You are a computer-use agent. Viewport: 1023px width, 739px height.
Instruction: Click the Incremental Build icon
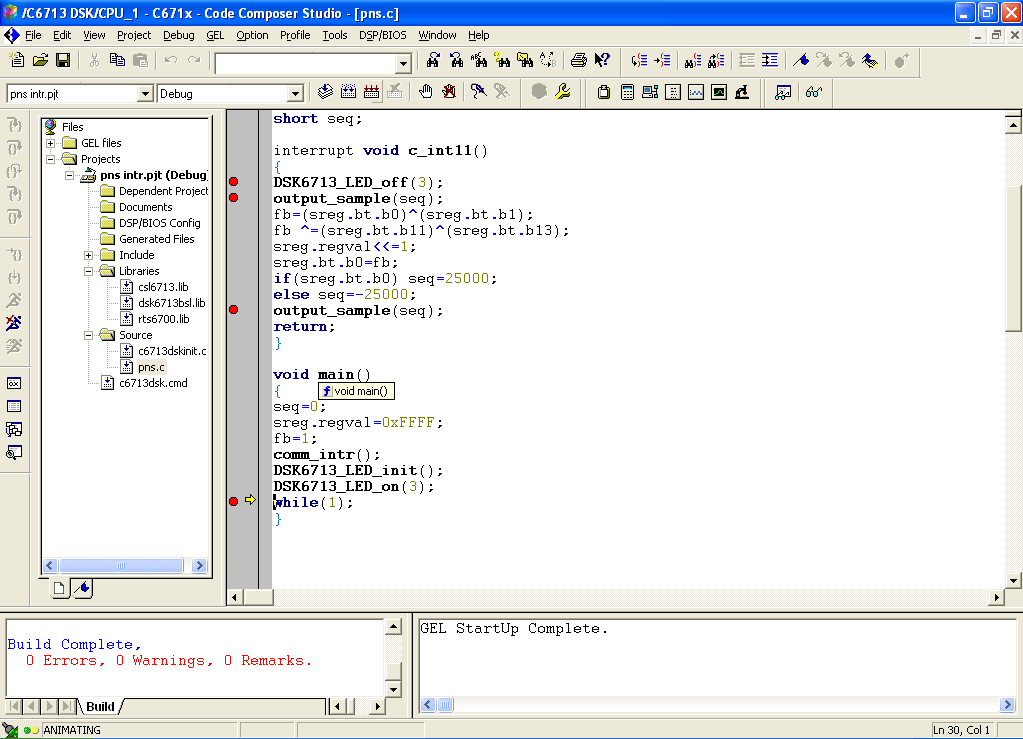[348, 92]
